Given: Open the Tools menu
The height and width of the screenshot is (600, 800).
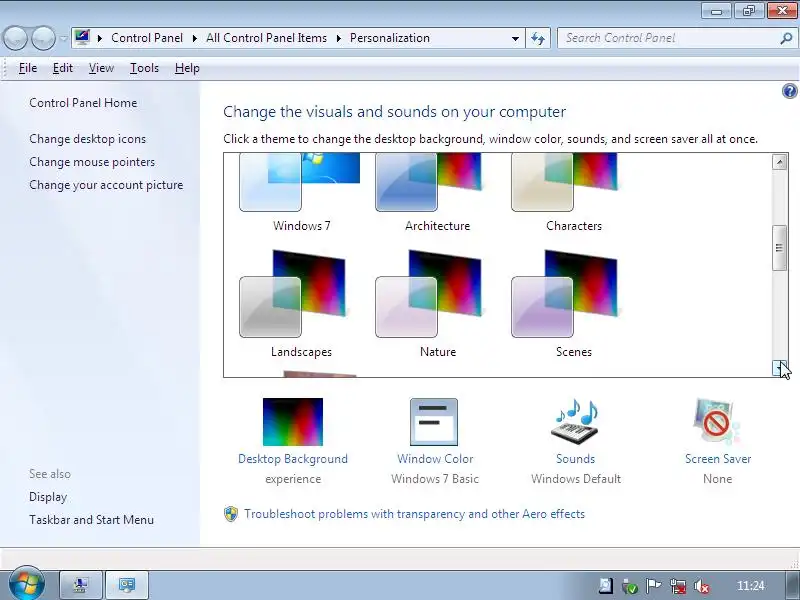Looking at the screenshot, I should 144,68.
